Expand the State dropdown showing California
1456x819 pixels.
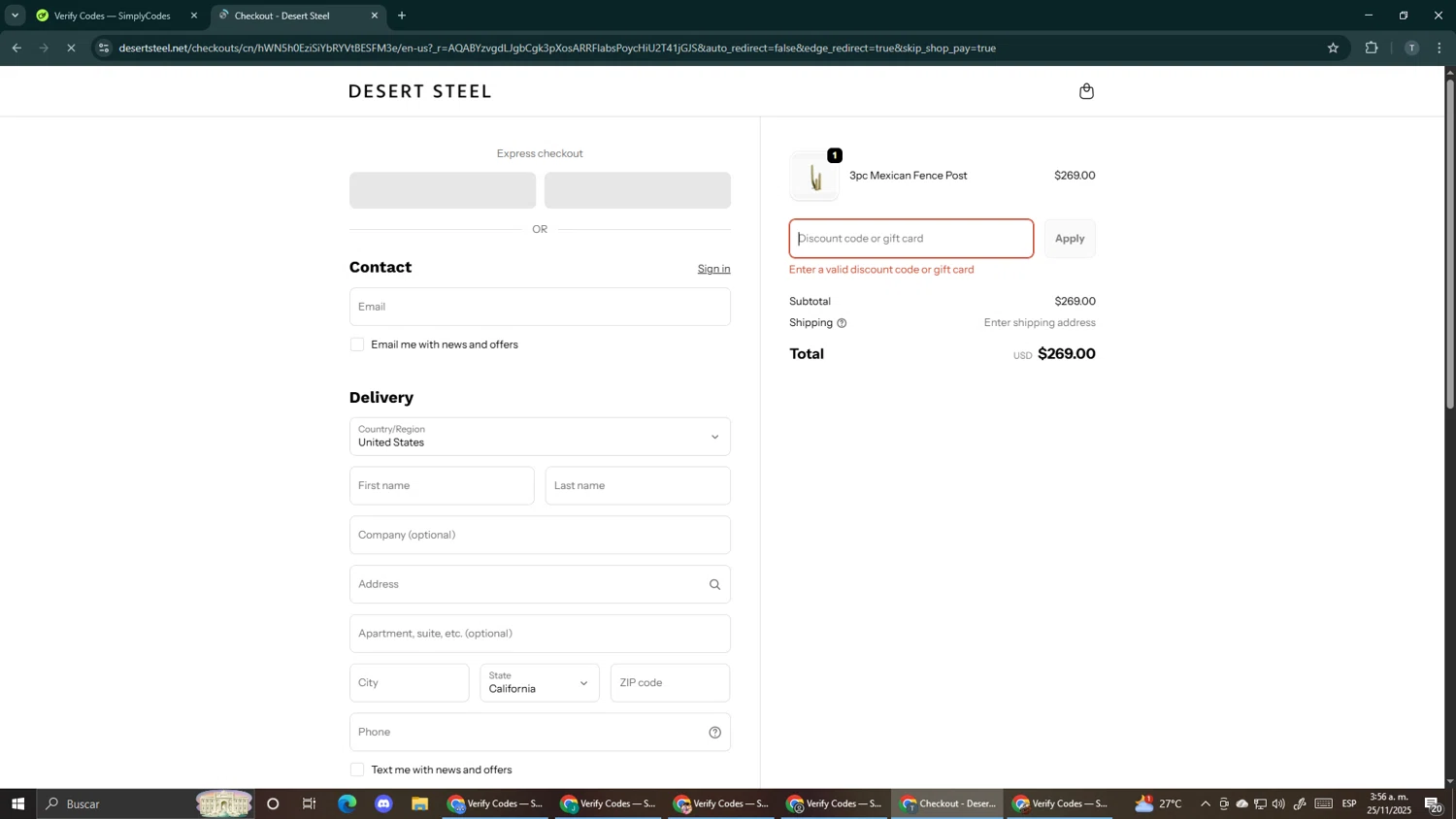tap(540, 683)
